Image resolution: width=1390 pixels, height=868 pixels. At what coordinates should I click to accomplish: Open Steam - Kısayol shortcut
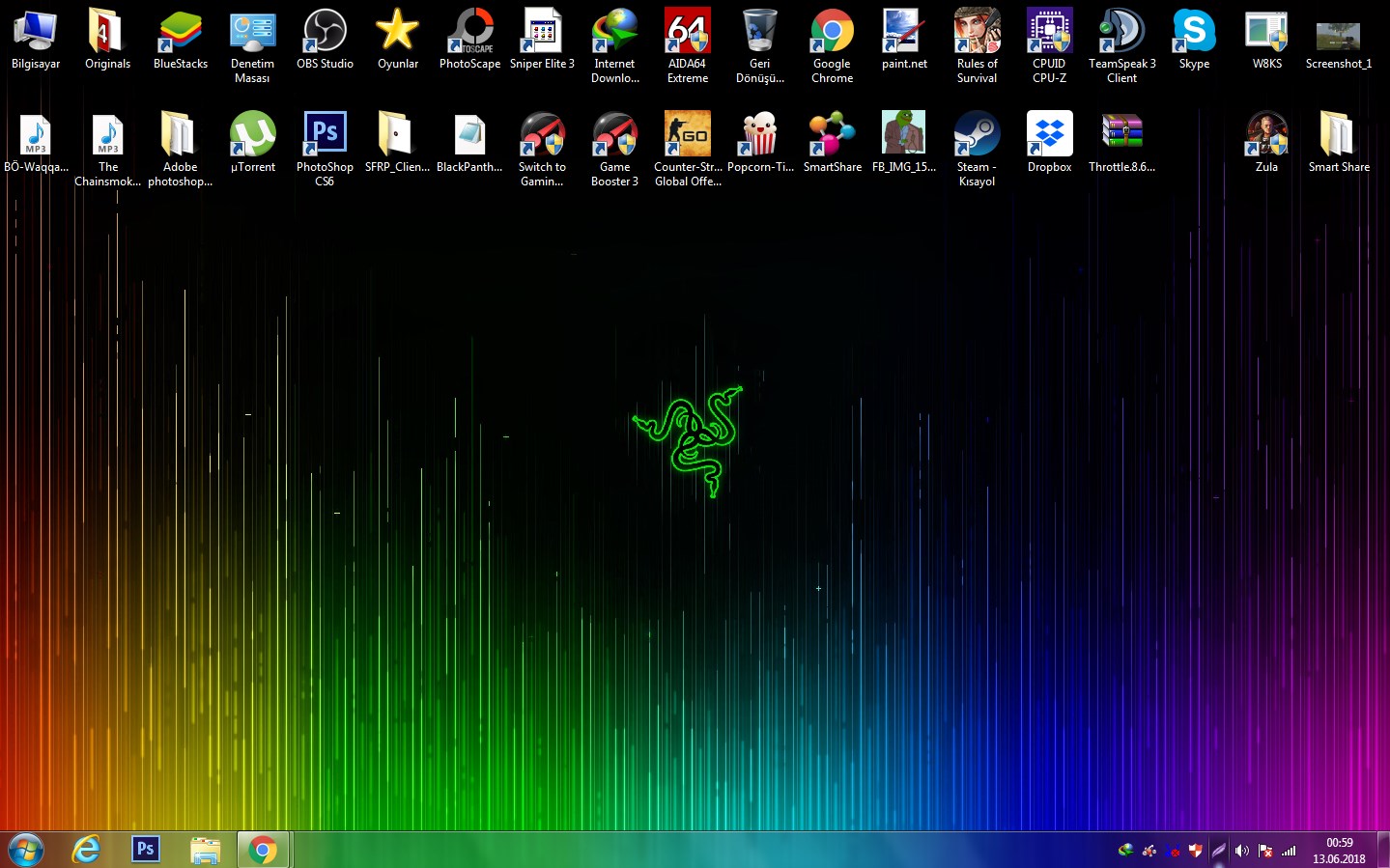coord(977,149)
